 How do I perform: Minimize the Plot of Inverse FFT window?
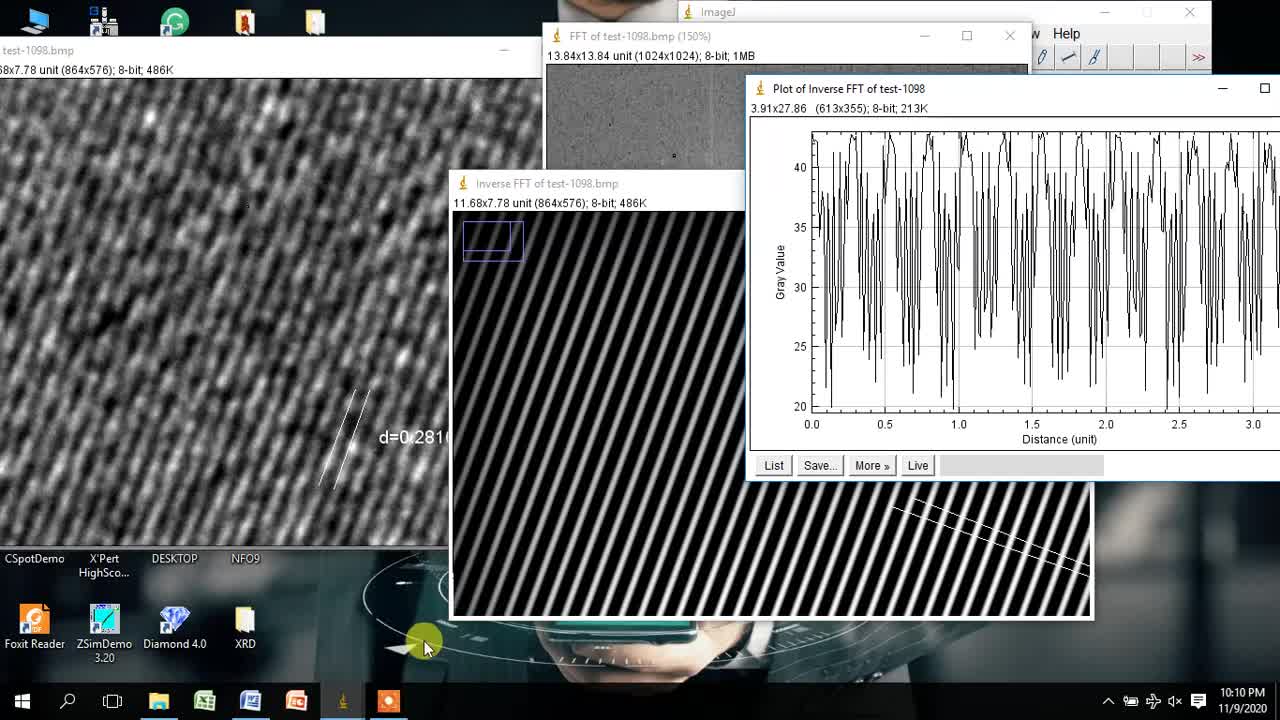(x=1222, y=88)
